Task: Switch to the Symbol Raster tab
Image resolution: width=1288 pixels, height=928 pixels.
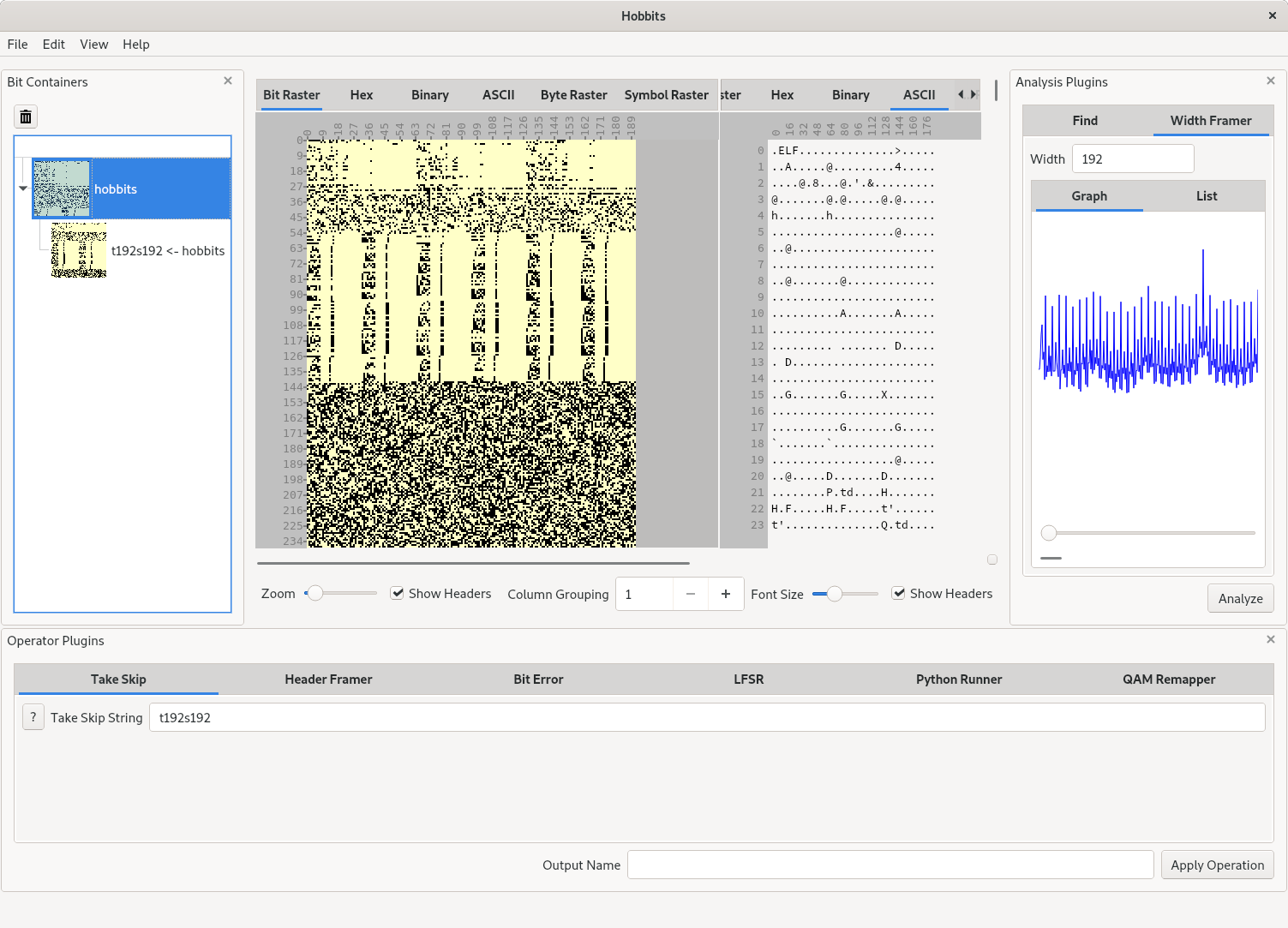Action: 666,95
